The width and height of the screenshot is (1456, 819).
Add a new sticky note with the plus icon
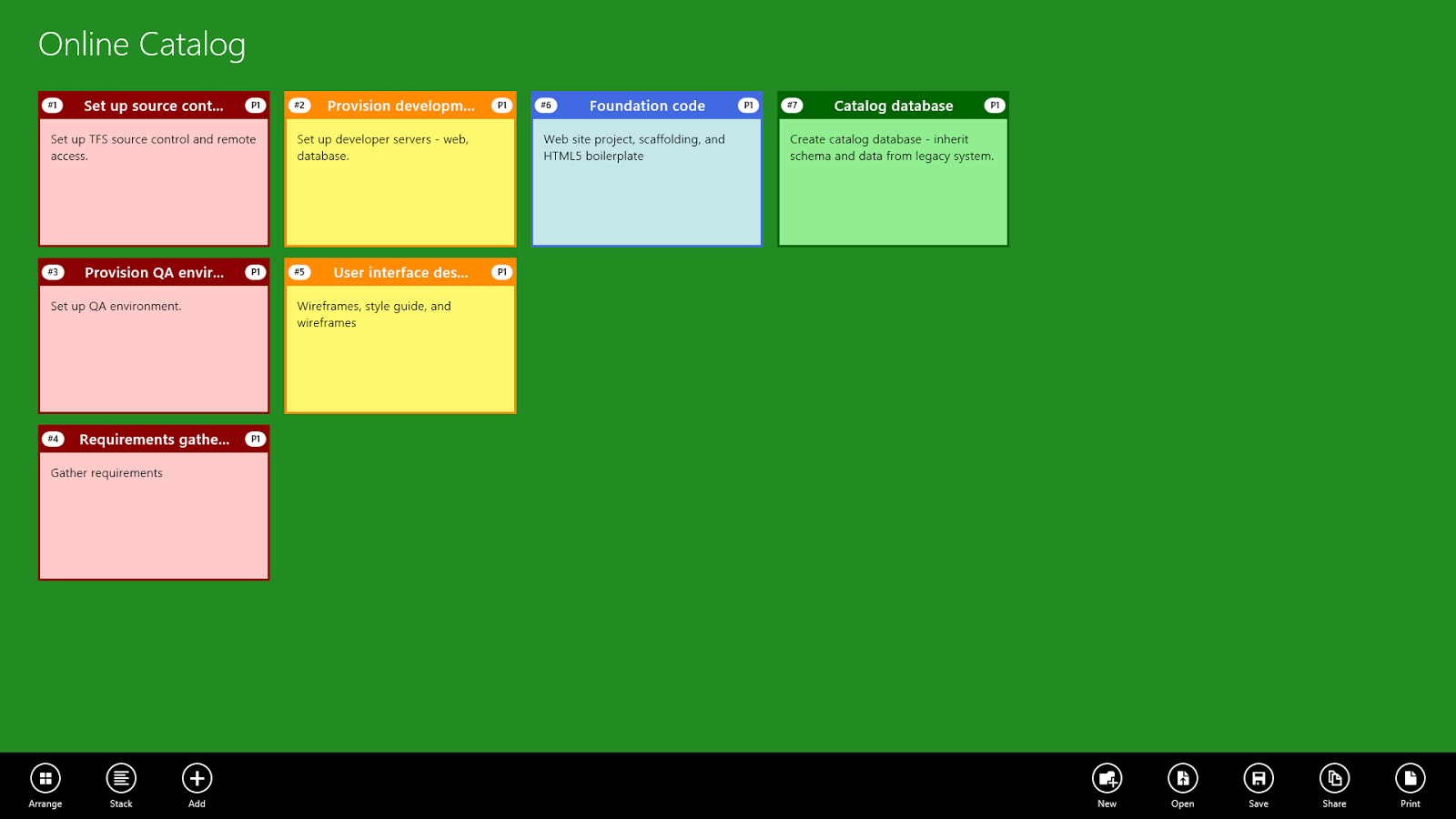[197, 778]
